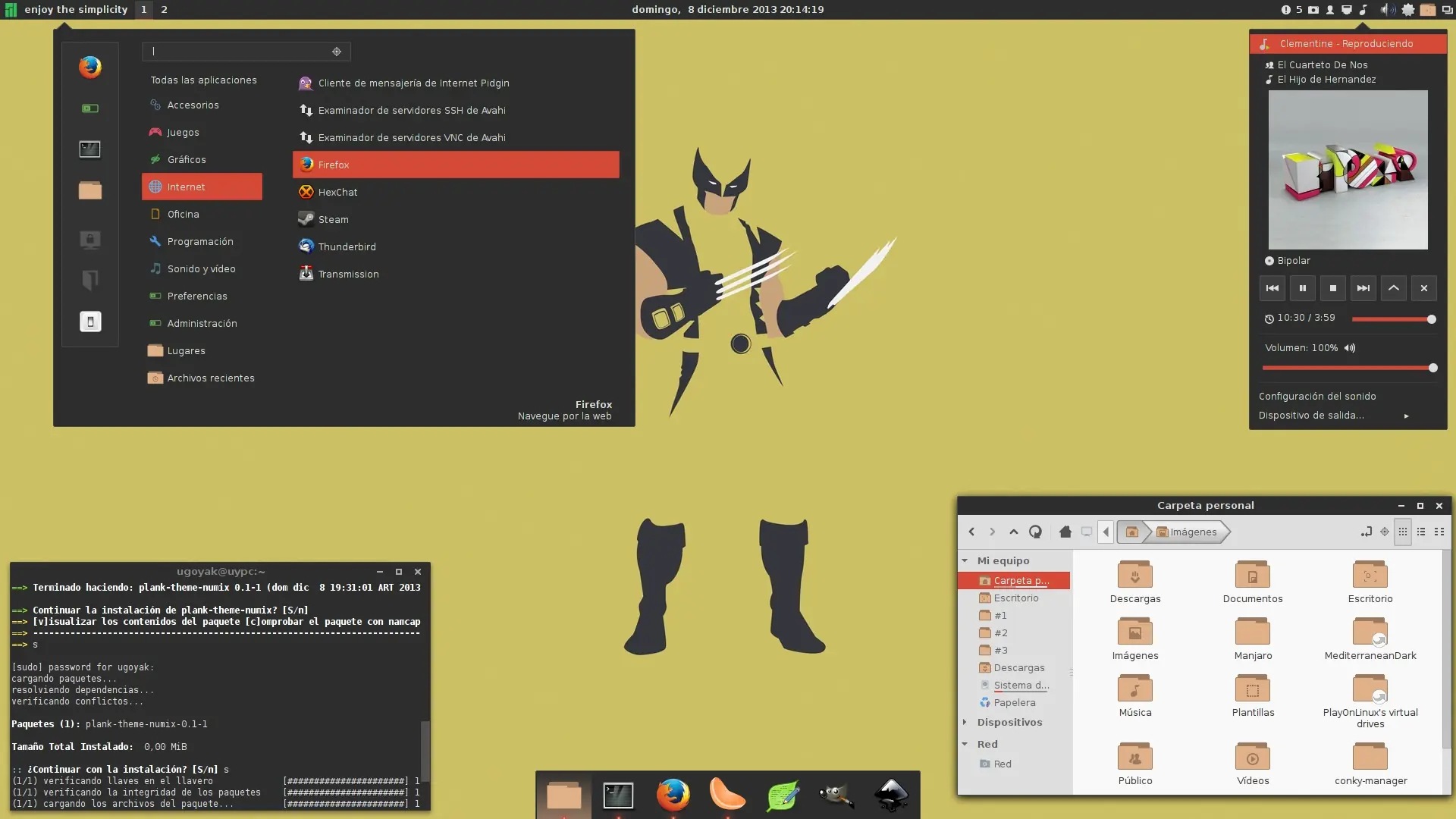
Task: Switch file manager to compact view
Action: point(1439,532)
